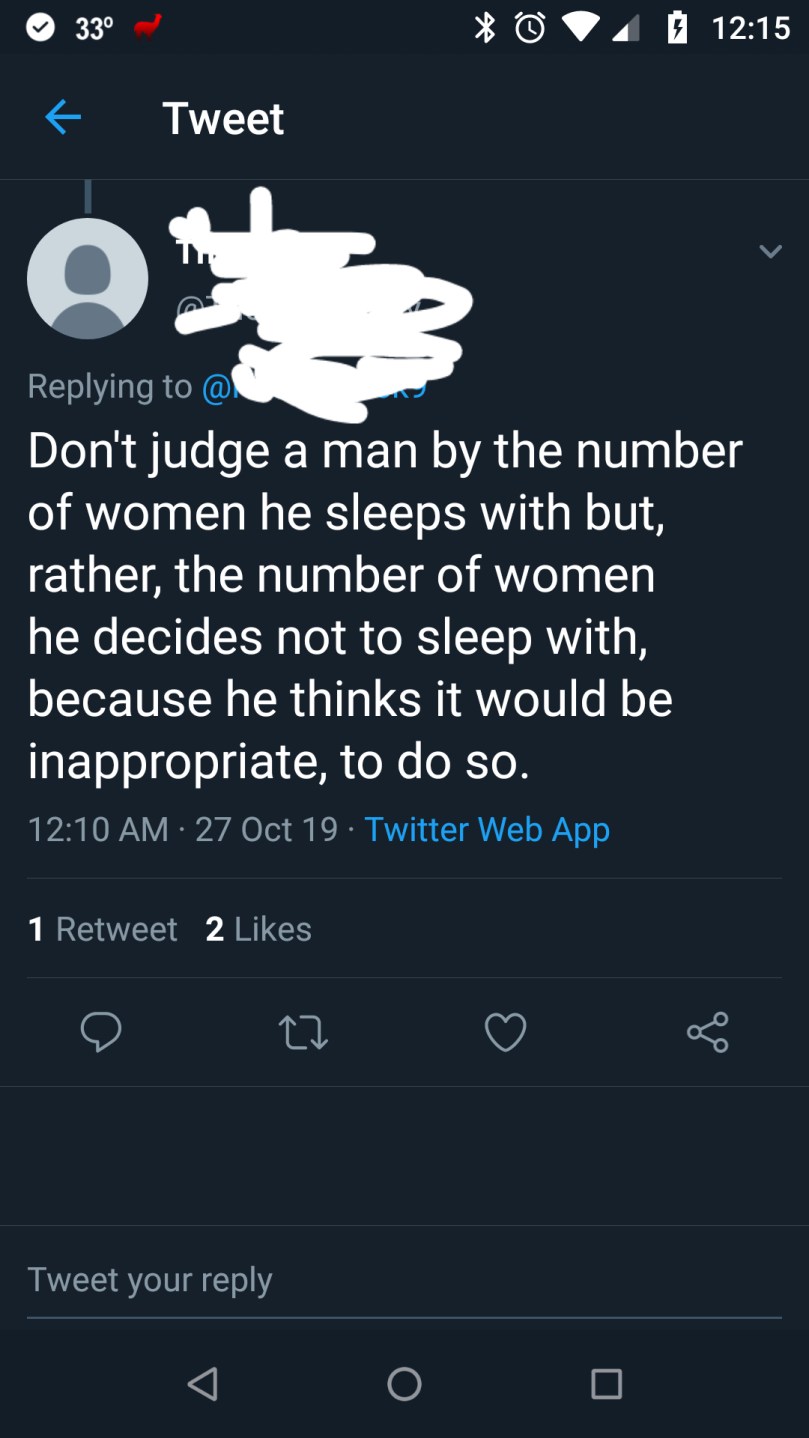Image resolution: width=809 pixels, height=1438 pixels.
Task: Tap the back arrow icon
Action: [x=62, y=118]
